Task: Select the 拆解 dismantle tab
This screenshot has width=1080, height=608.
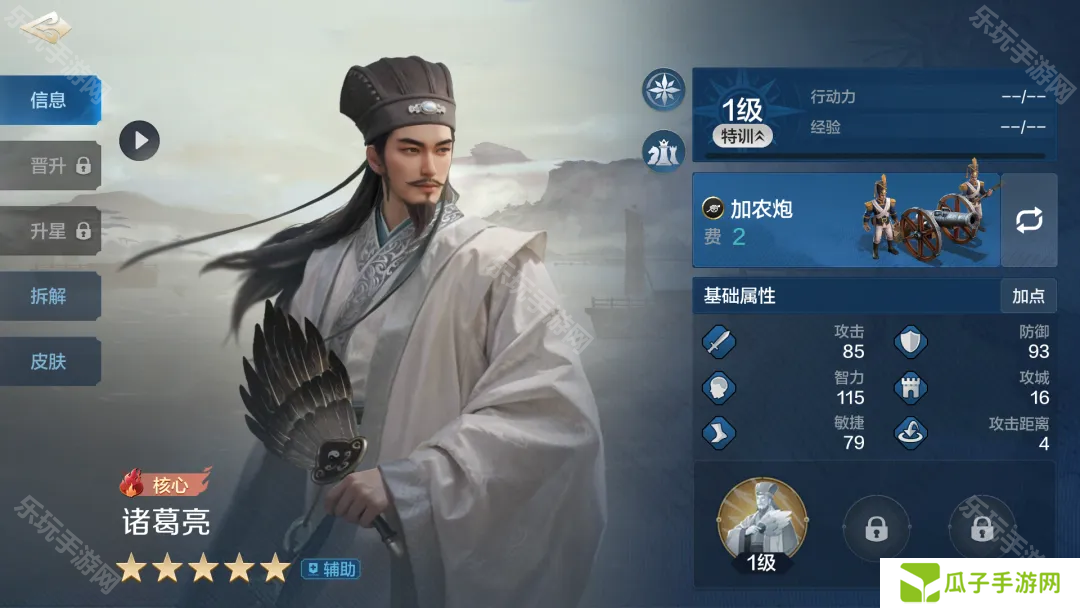Action: [x=50, y=296]
